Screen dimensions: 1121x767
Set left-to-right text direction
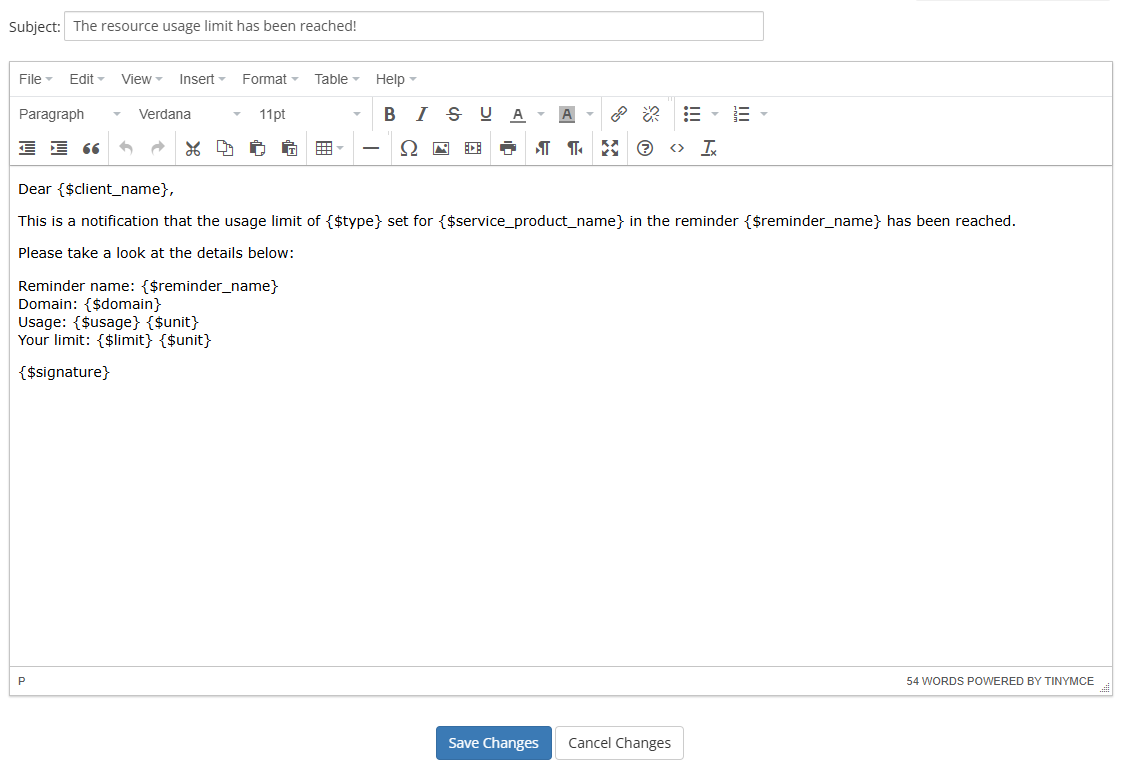point(543,148)
